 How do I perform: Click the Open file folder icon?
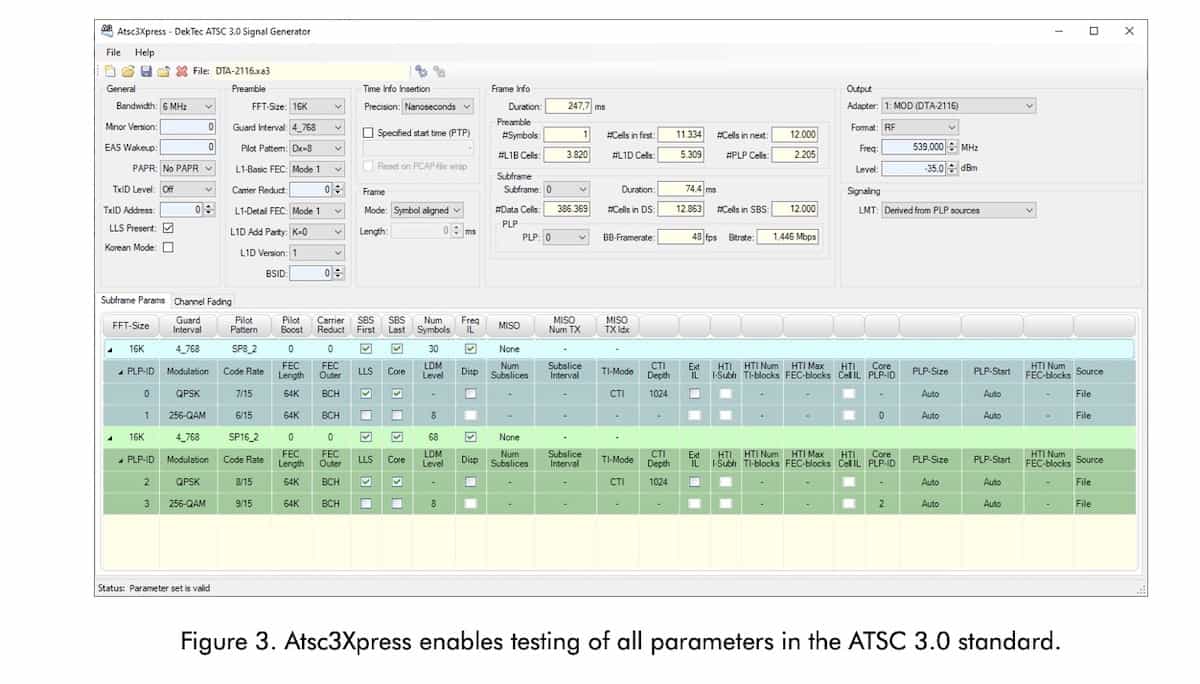[x=128, y=71]
